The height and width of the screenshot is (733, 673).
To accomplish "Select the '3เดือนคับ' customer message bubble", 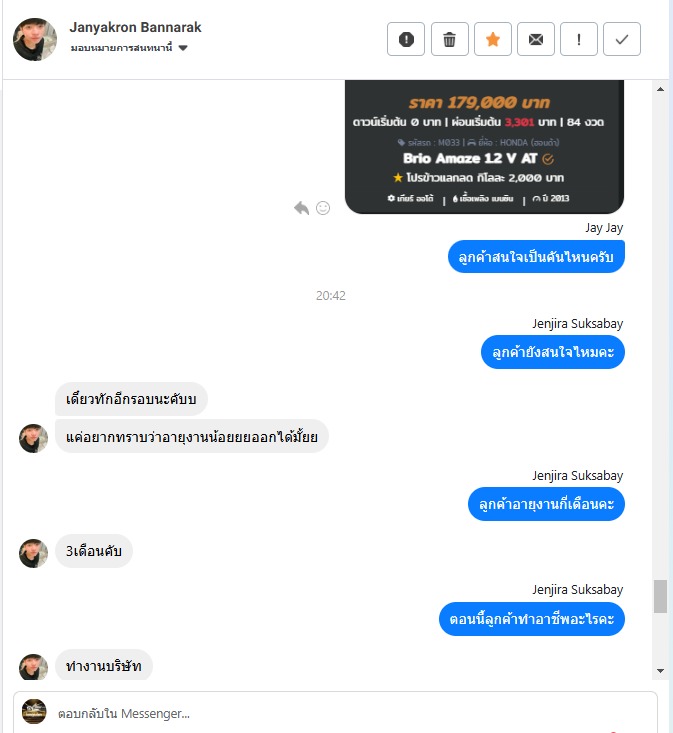I will click(94, 551).
